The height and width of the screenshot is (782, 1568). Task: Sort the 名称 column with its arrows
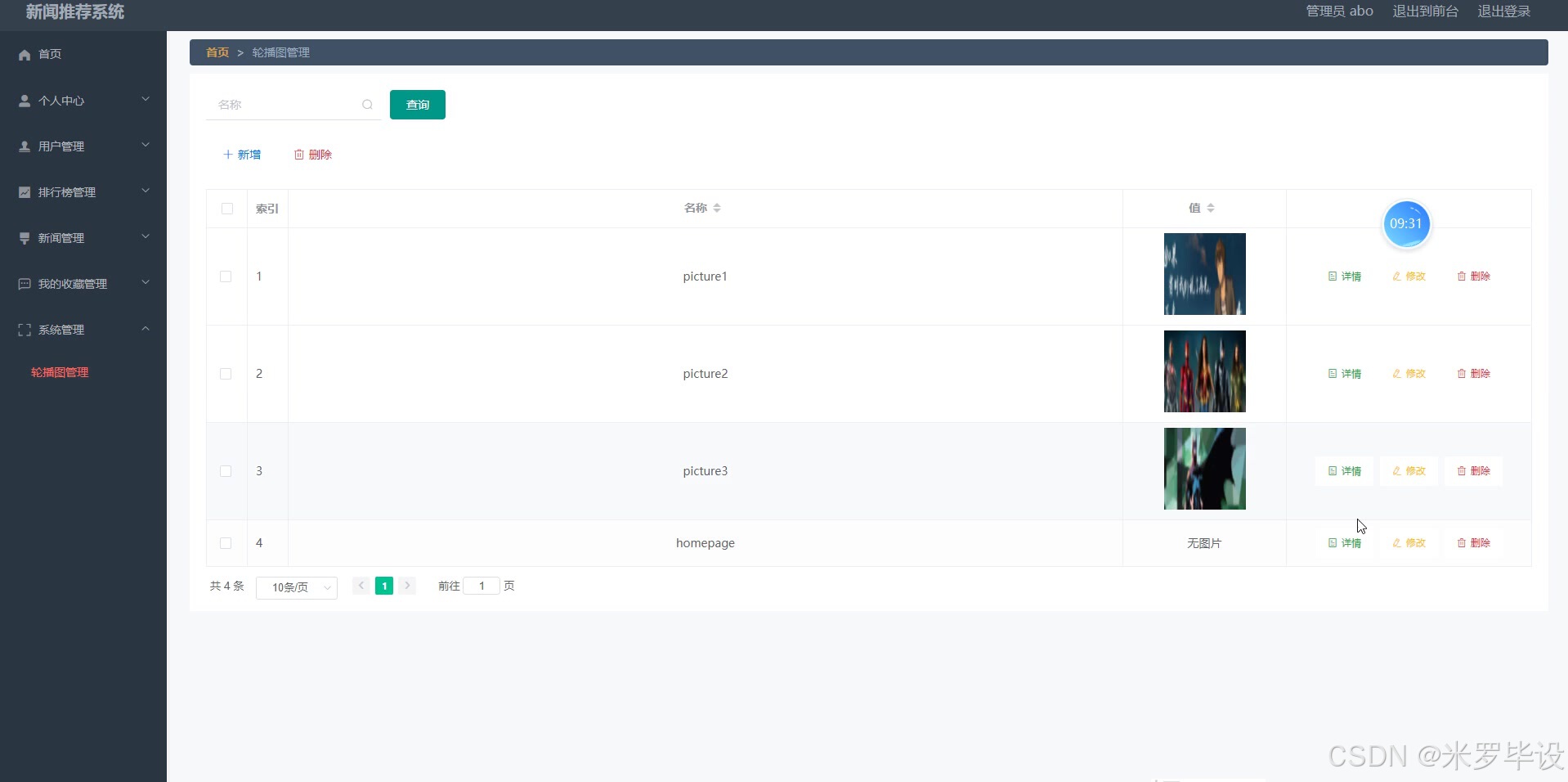point(717,208)
